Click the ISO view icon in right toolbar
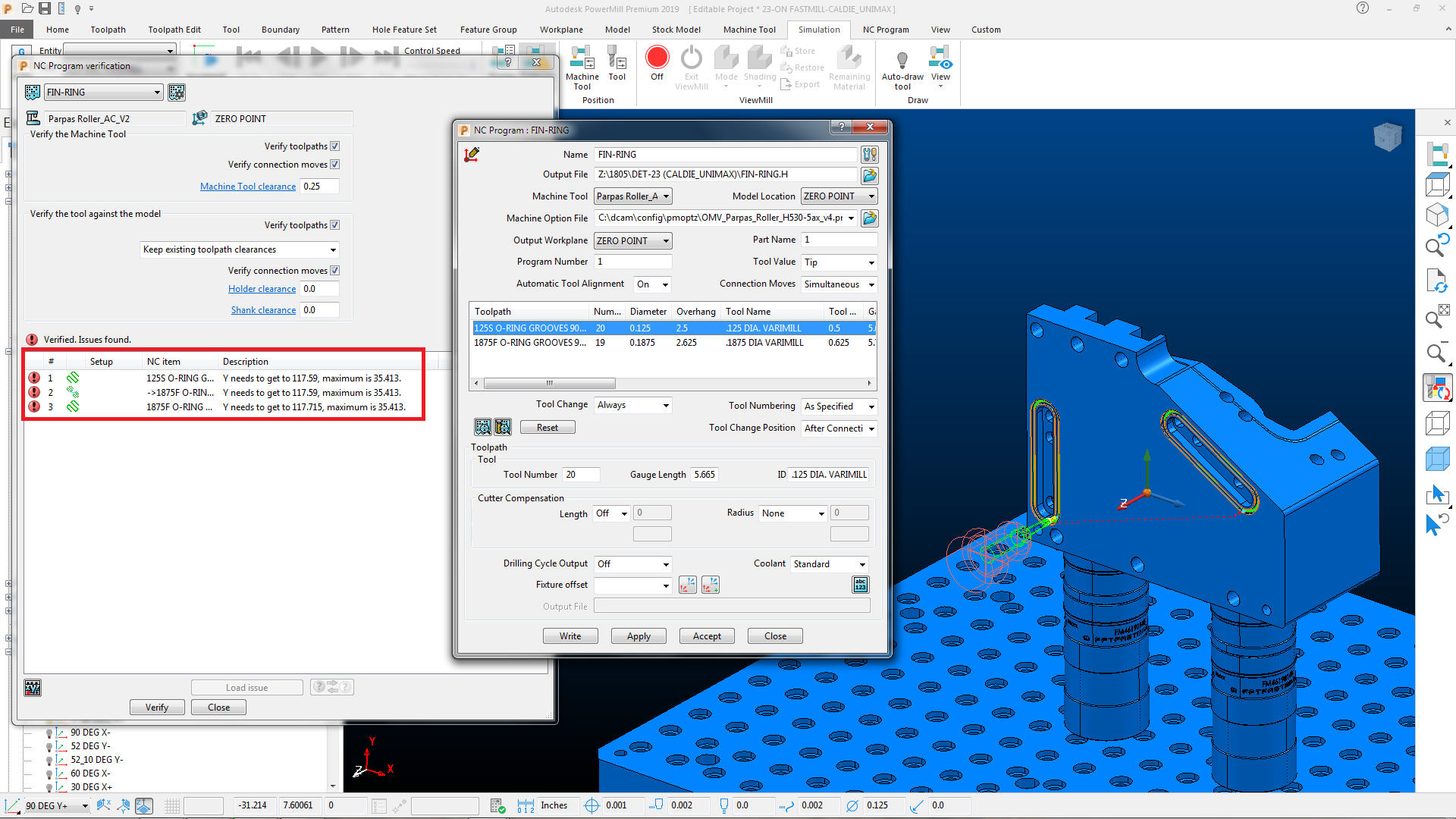 pyautogui.click(x=1437, y=215)
